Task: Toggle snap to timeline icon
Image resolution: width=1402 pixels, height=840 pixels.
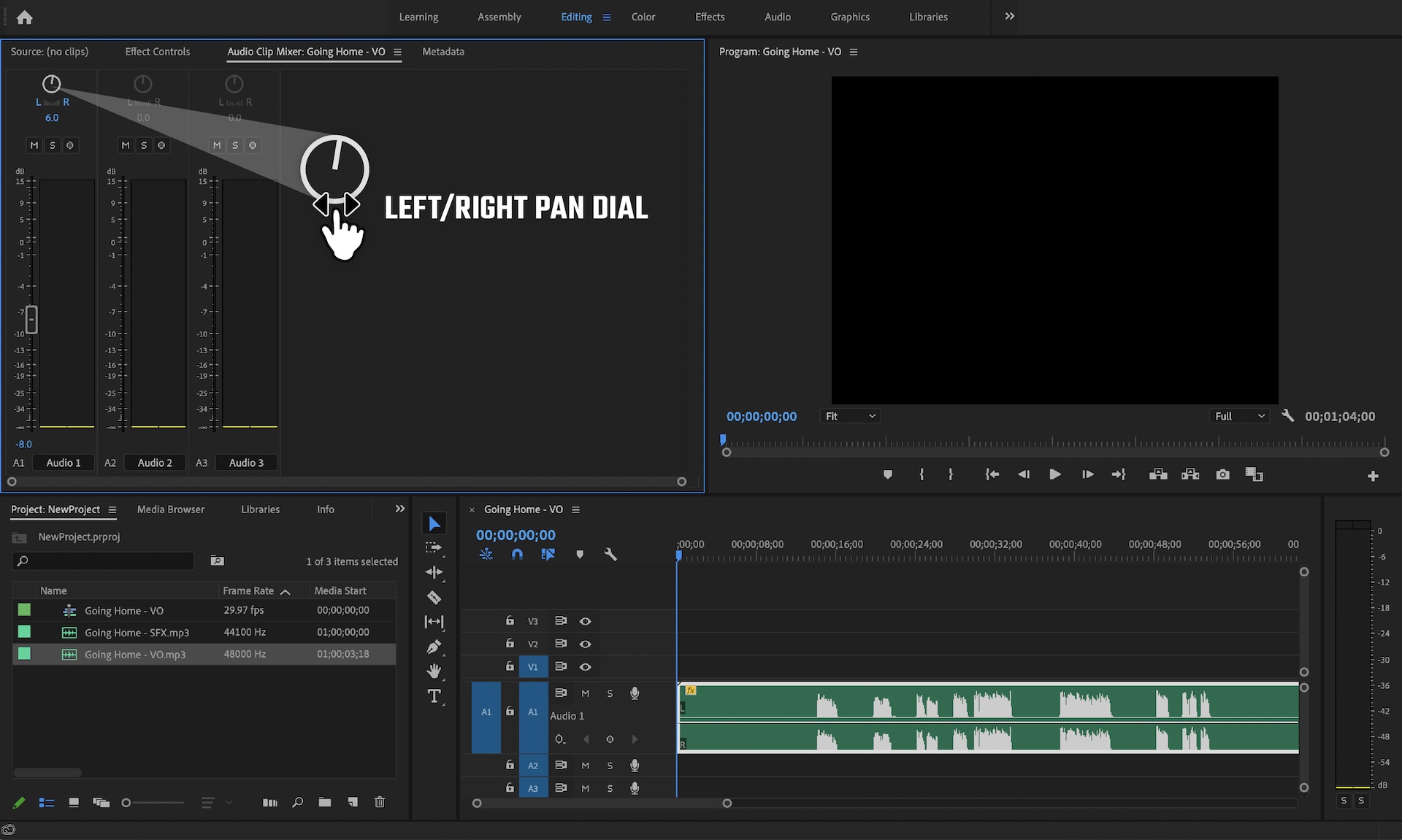Action: 516,555
